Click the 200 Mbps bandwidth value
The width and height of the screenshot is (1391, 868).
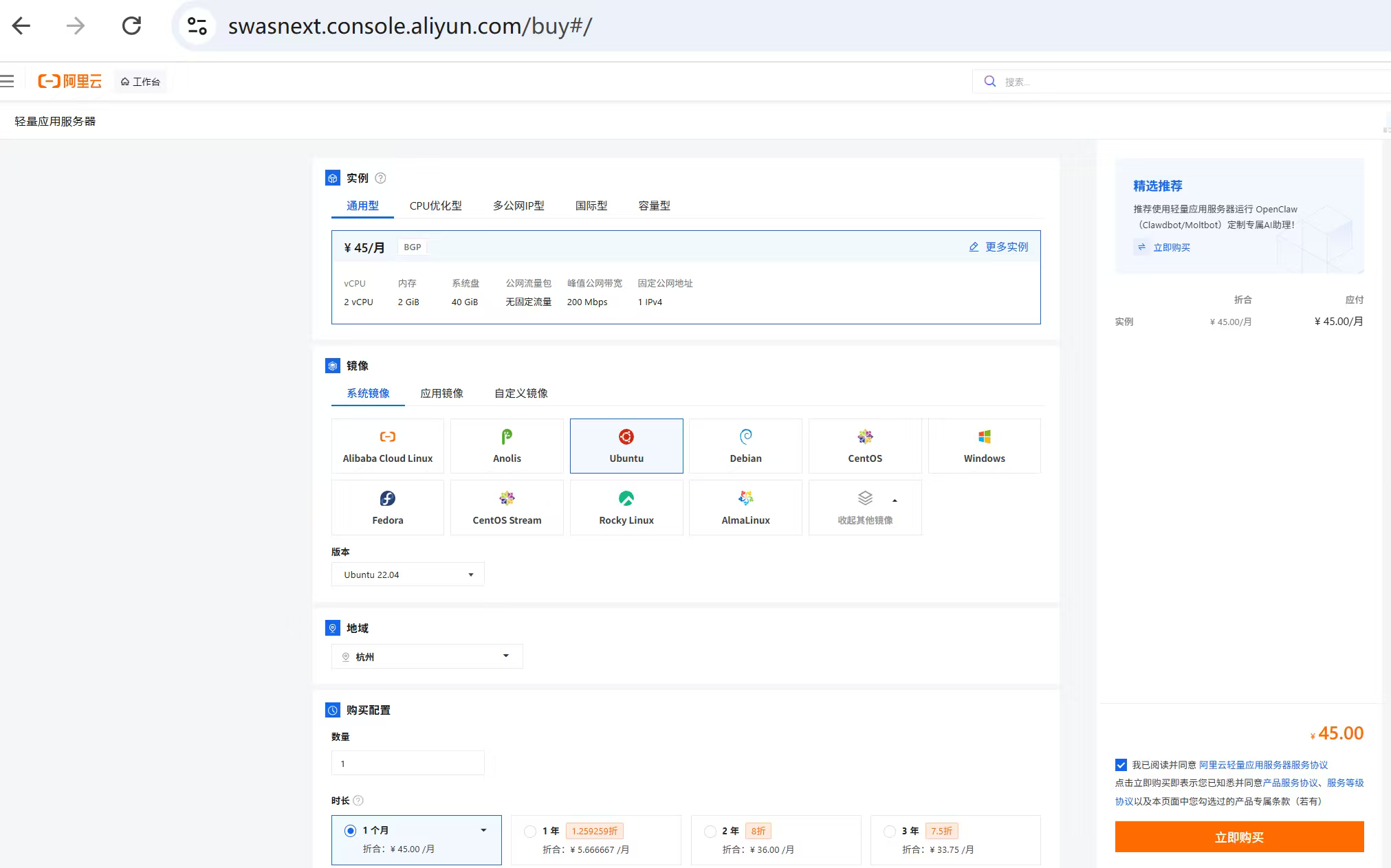pyautogui.click(x=587, y=302)
